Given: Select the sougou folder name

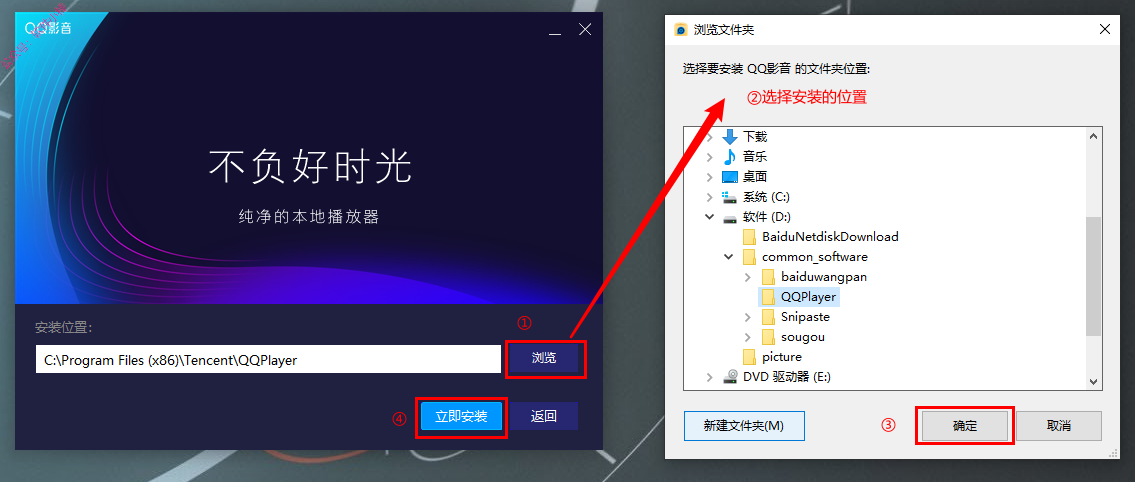Looking at the screenshot, I should (x=803, y=337).
